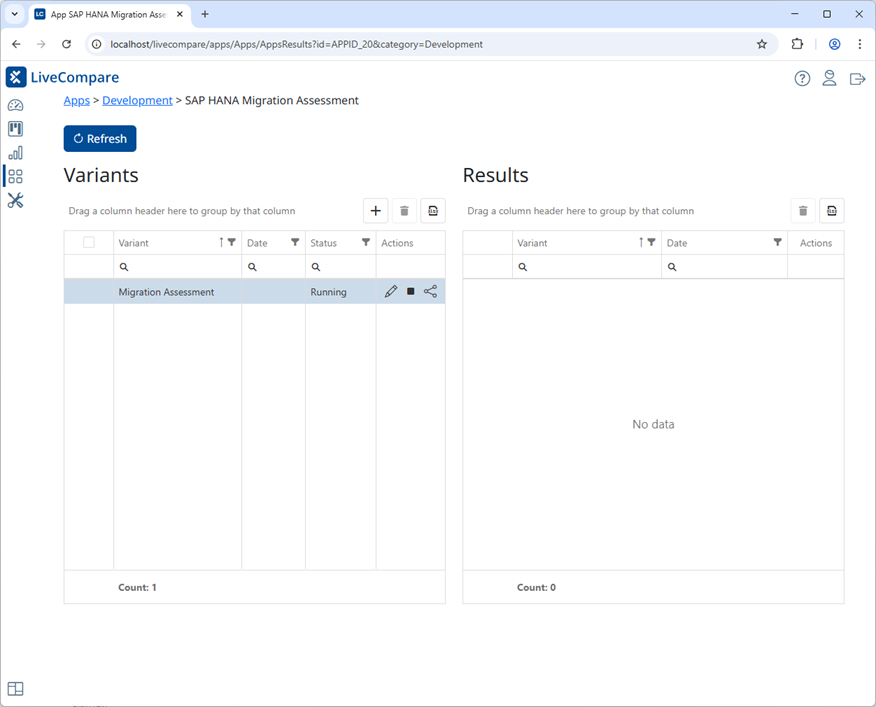This screenshot has width=876, height=707.
Task: Click the Date search field in Results grid
Action: 724,267
